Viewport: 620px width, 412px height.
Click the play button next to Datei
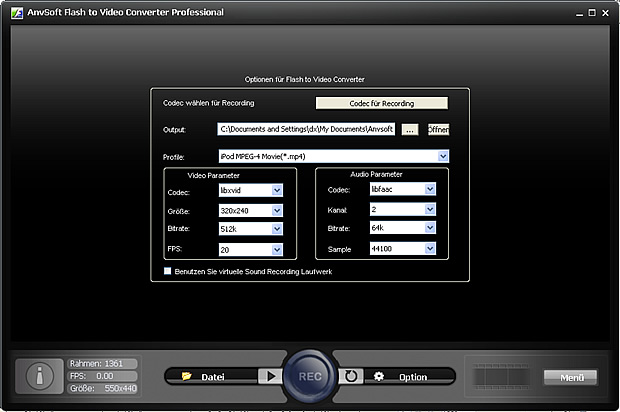[270, 376]
